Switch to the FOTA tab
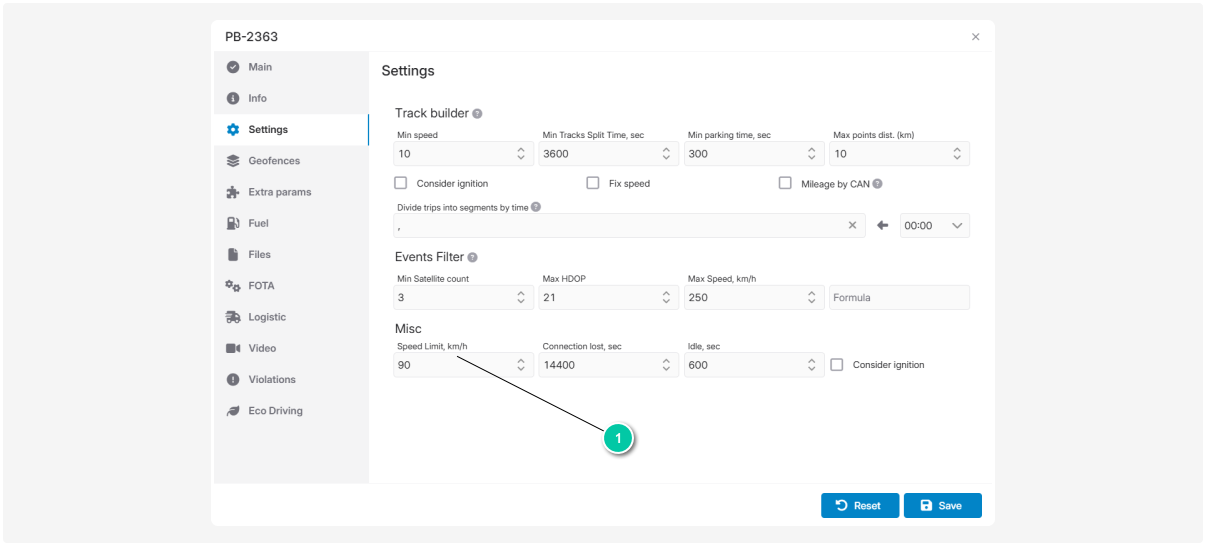This screenshot has height=546, width=1206. [261, 286]
